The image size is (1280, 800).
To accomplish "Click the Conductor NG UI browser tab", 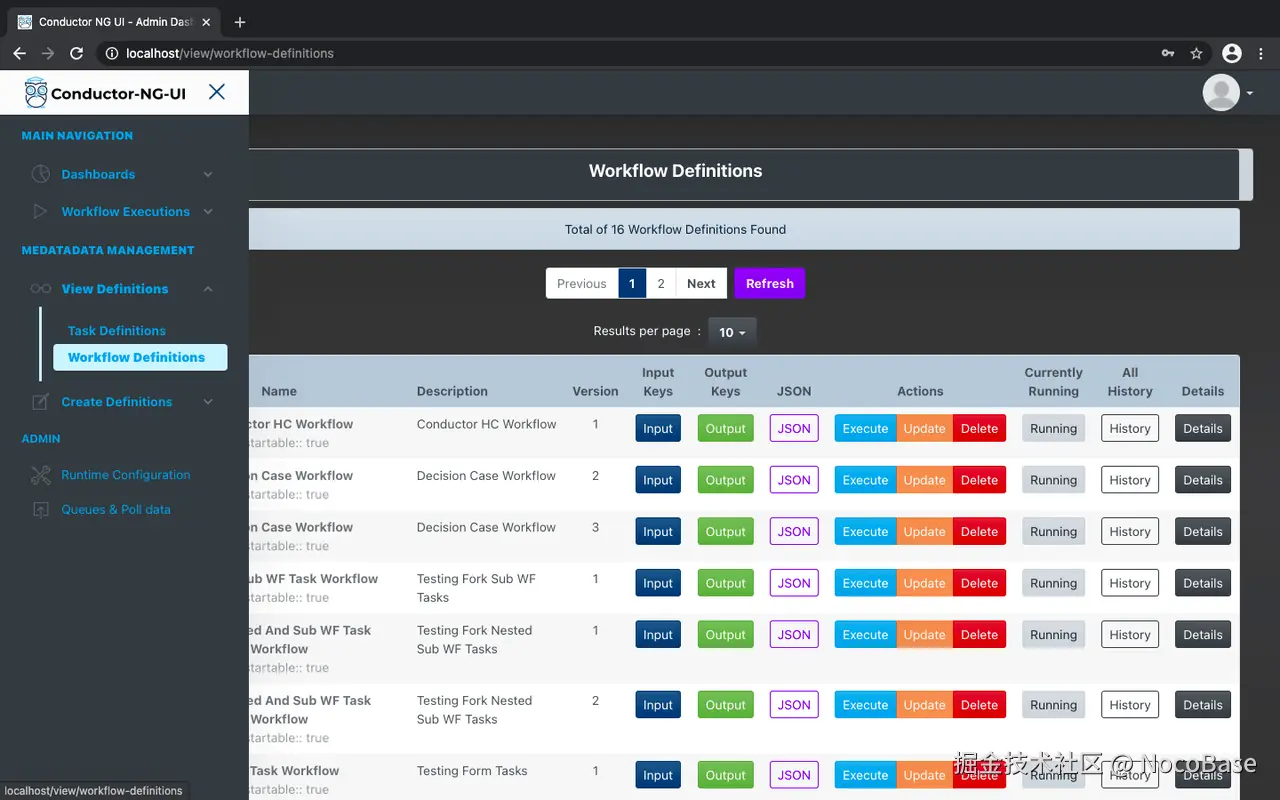I will click(113, 22).
